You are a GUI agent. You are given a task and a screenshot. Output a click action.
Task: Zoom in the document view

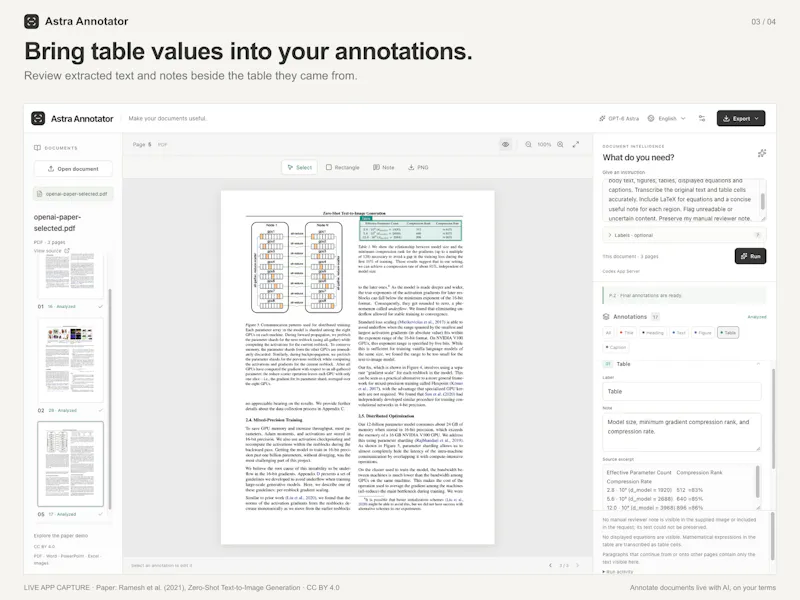[560, 144]
